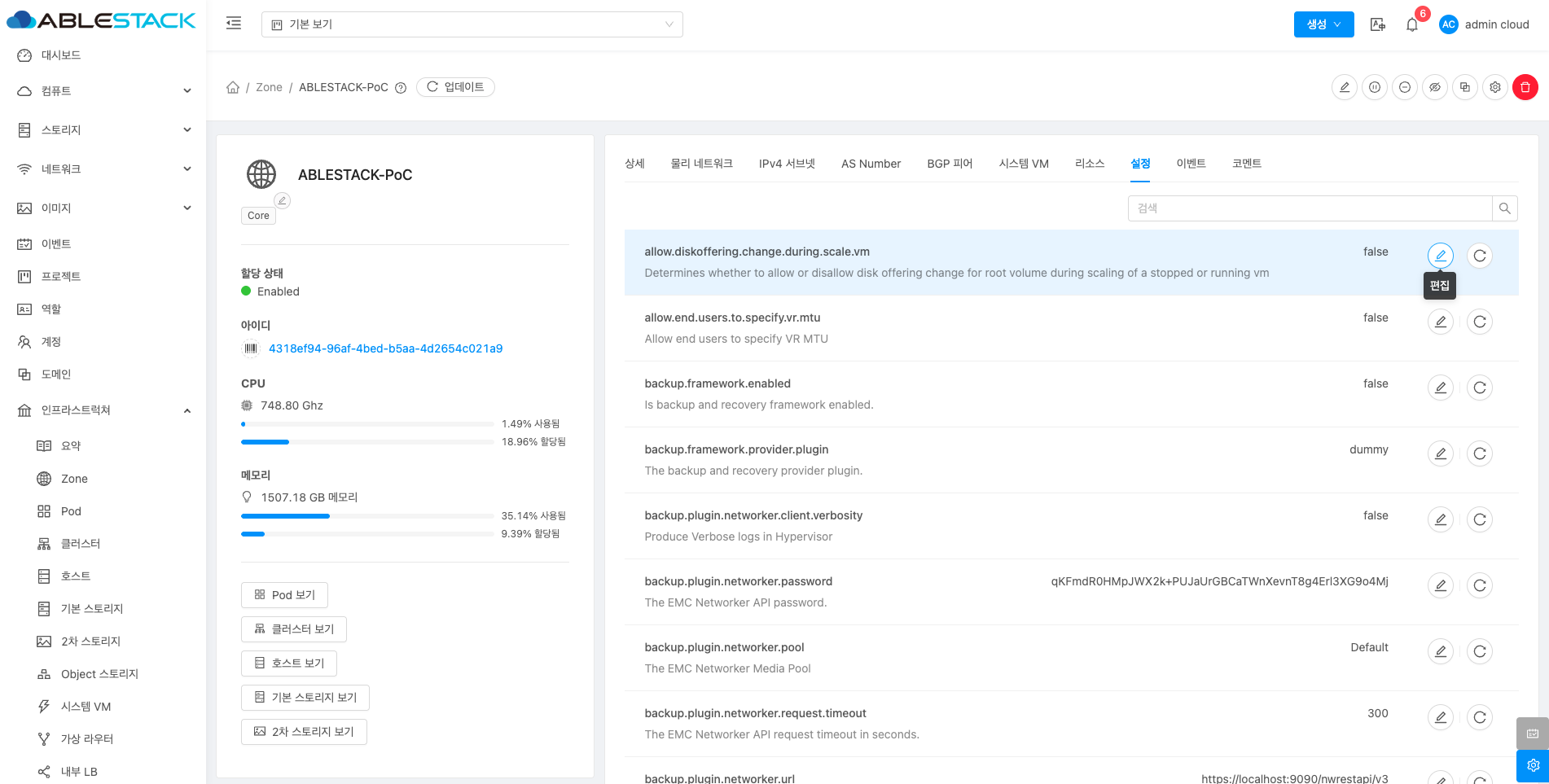Collapse the sidebar menu with hamburger icon
The height and width of the screenshot is (784, 1549).
(x=234, y=24)
